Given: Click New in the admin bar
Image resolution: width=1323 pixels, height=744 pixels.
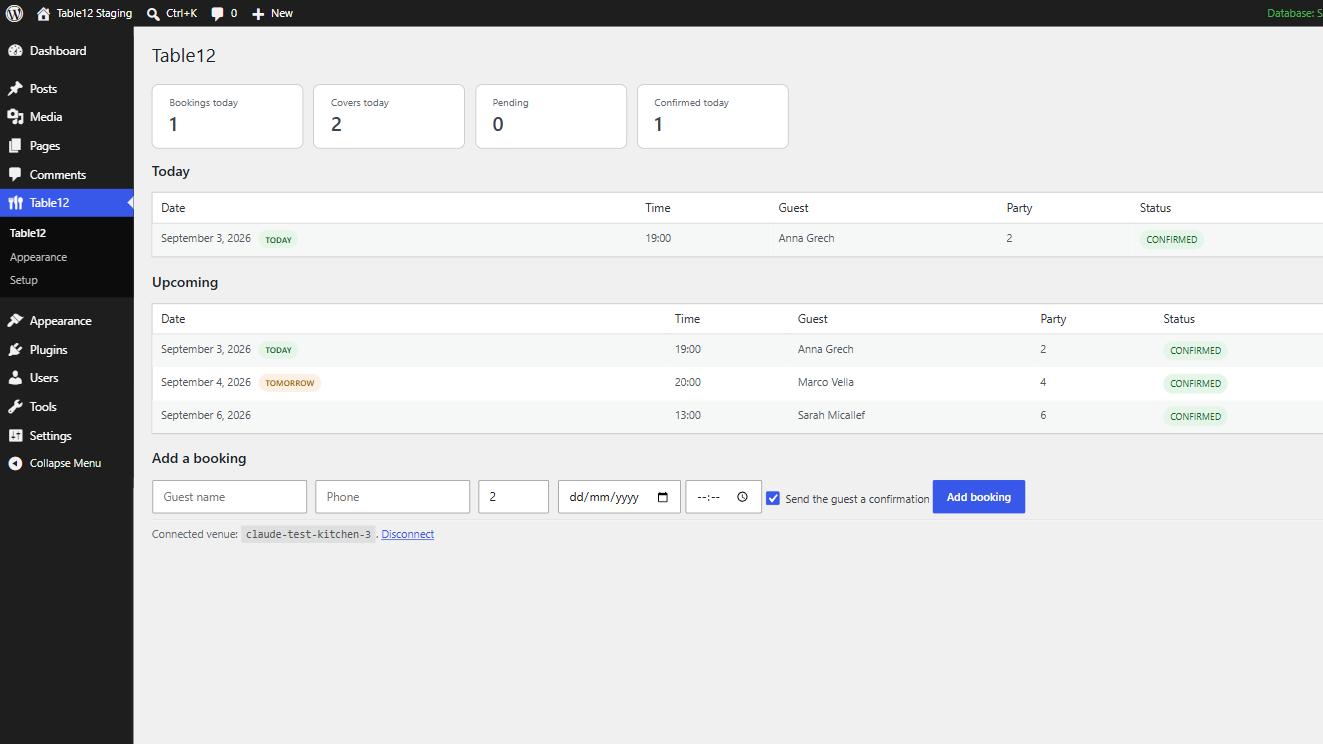Looking at the screenshot, I should pyautogui.click(x=282, y=13).
